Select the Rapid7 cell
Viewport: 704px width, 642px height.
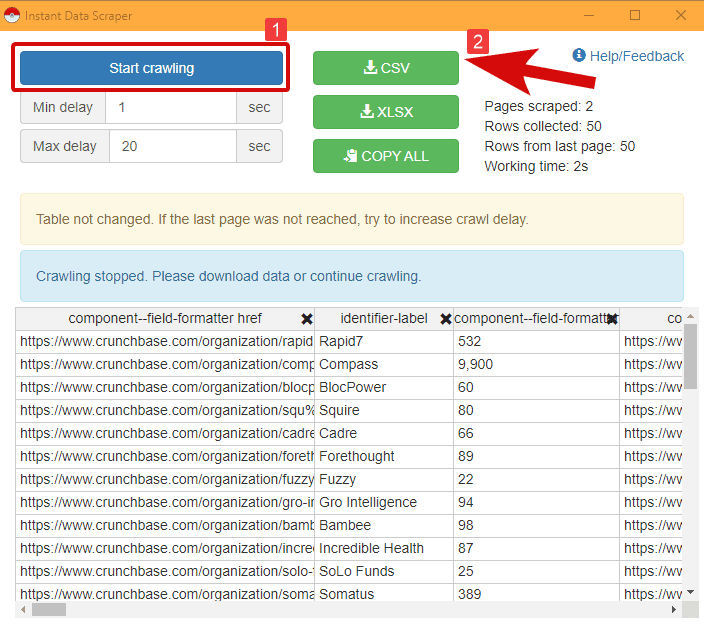coord(384,342)
